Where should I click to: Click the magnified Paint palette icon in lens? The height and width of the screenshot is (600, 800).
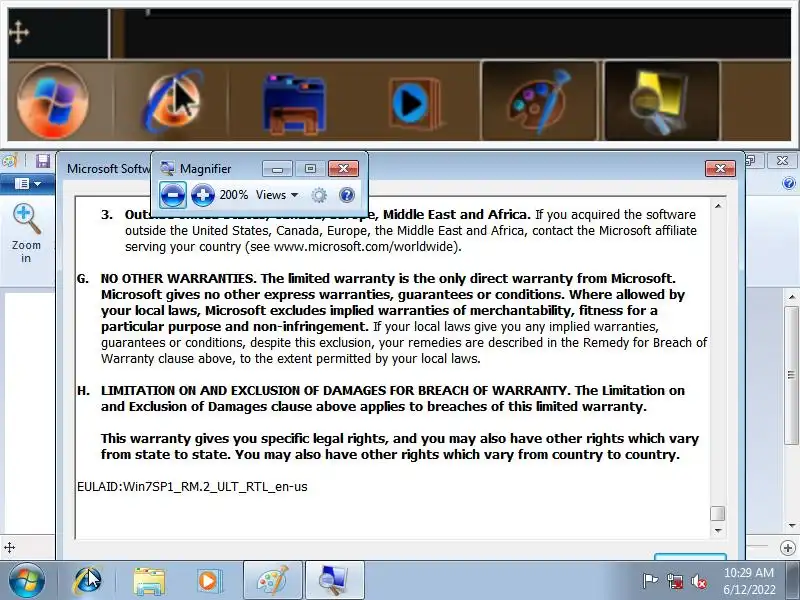point(539,101)
